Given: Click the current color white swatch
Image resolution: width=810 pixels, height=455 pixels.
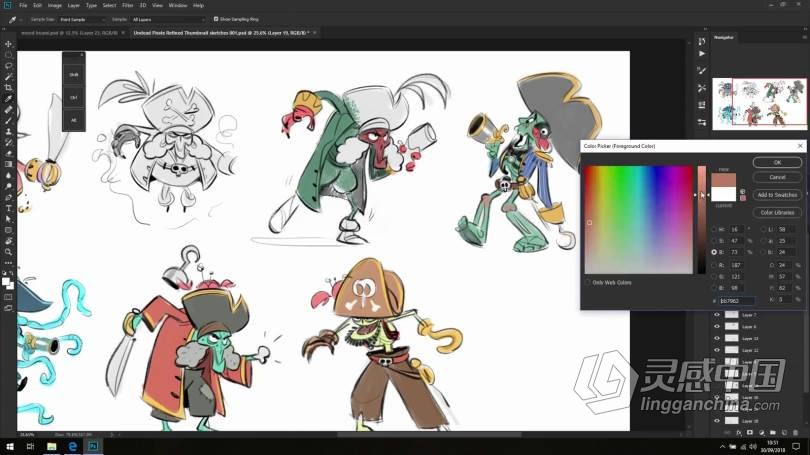Looking at the screenshot, I should (x=723, y=194).
